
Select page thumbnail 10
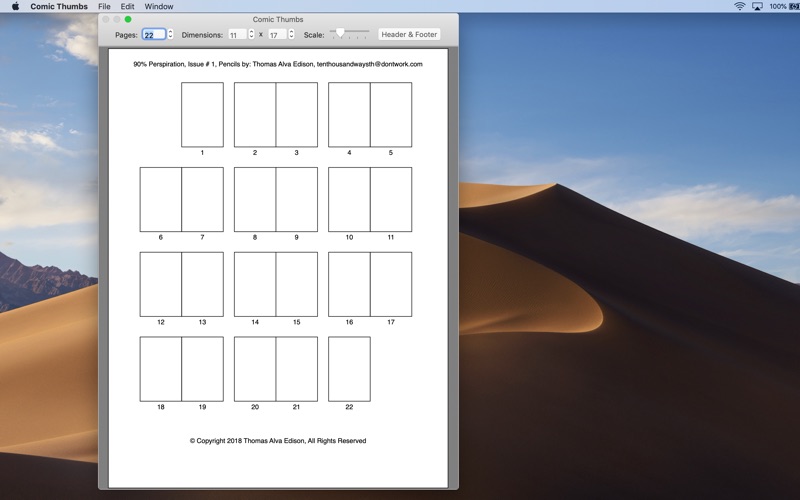click(349, 199)
